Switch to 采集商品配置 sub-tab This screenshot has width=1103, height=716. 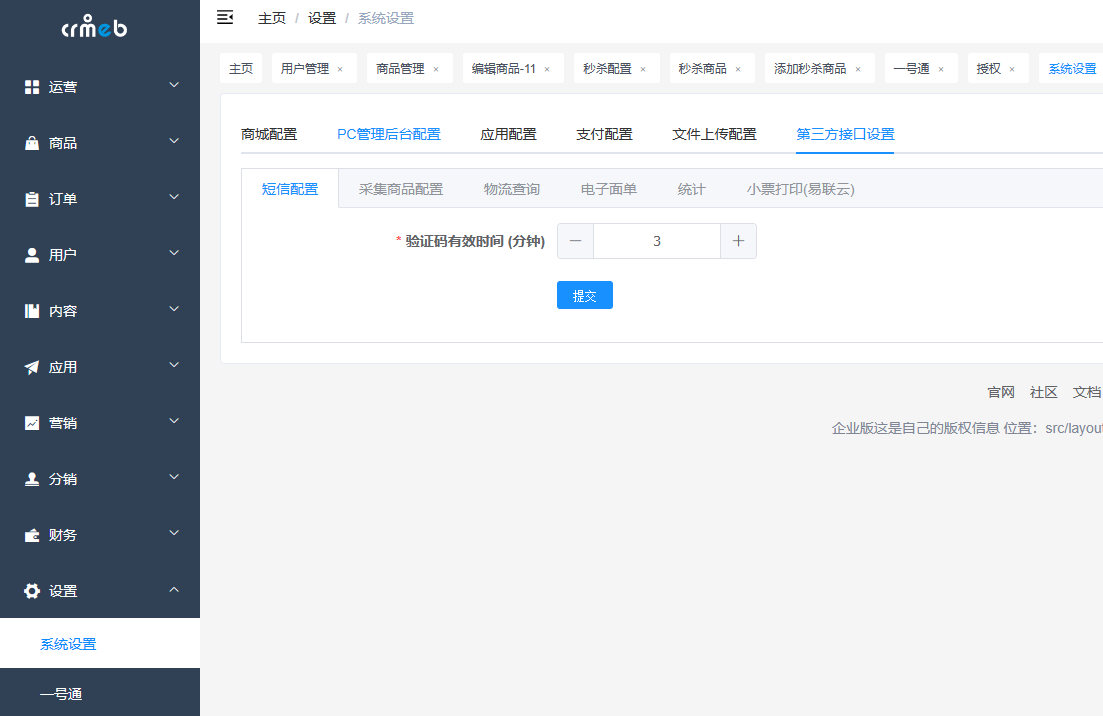pyautogui.click(x=401, y=189)
